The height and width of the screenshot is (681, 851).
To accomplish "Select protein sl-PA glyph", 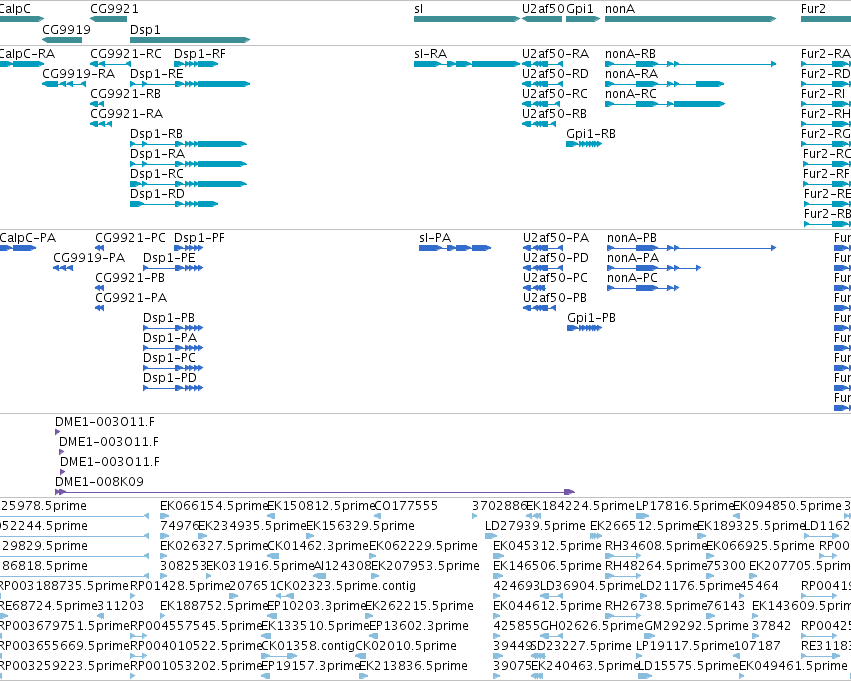I will 455,248.
